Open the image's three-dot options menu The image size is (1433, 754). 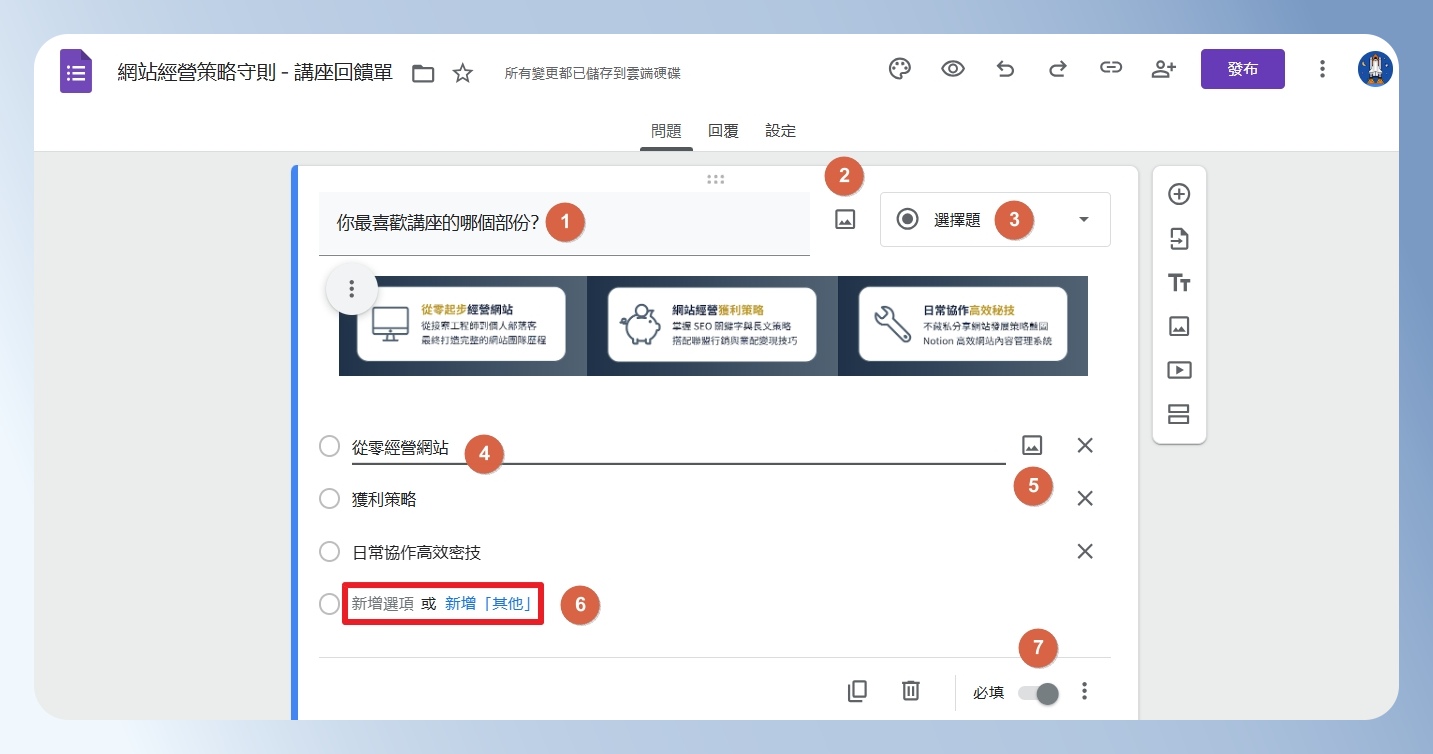351,289
